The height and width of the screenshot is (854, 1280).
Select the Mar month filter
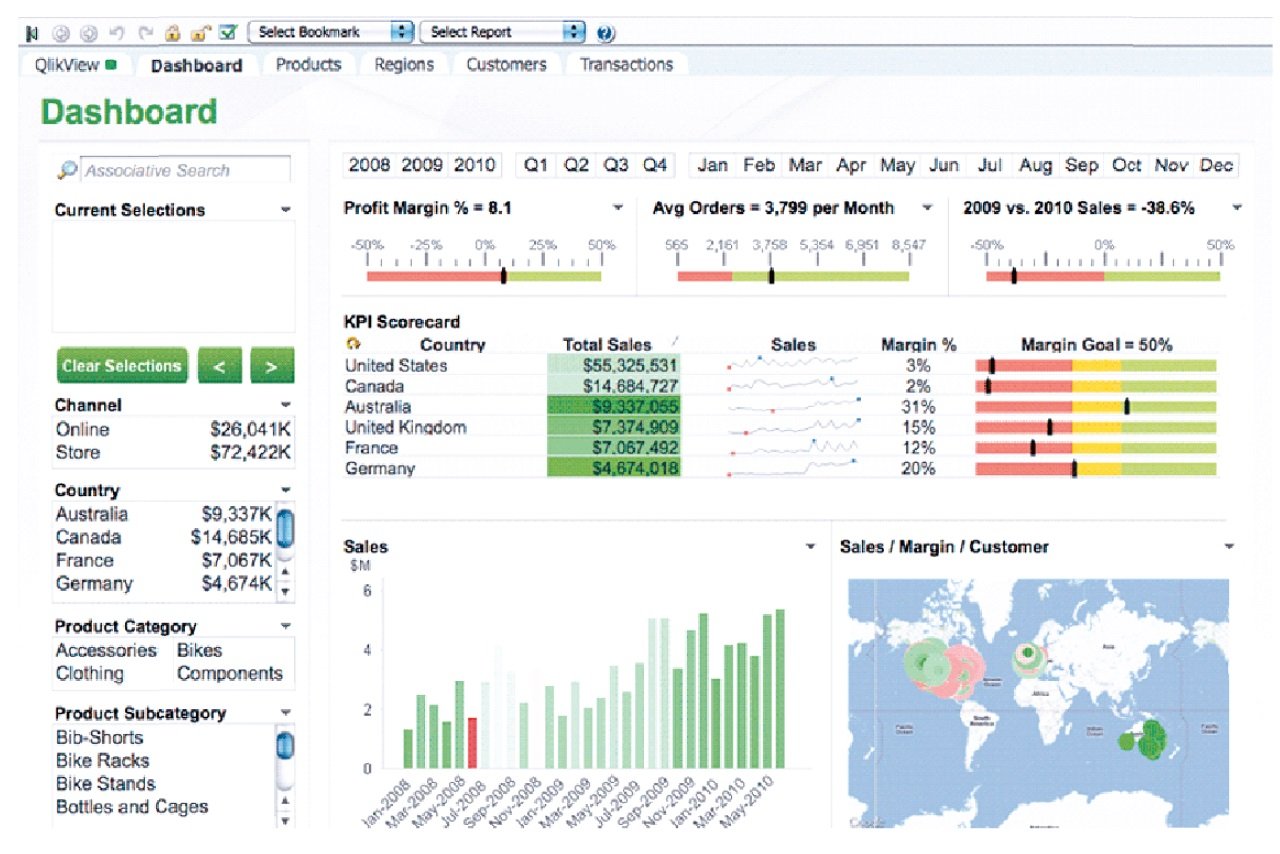[x=804, y=164]
